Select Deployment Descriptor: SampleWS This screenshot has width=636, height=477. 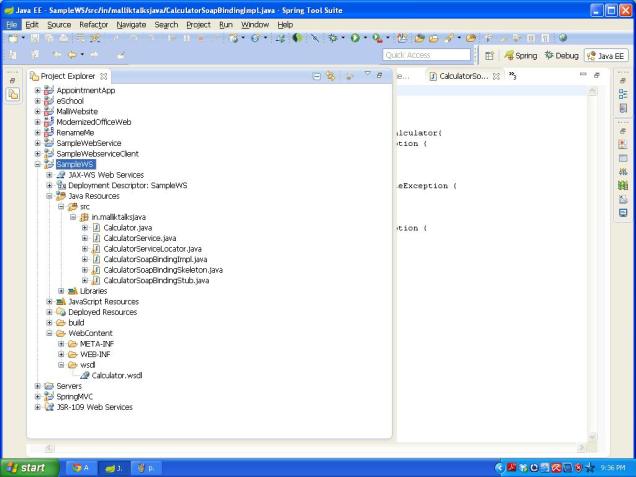pos(127,185)
